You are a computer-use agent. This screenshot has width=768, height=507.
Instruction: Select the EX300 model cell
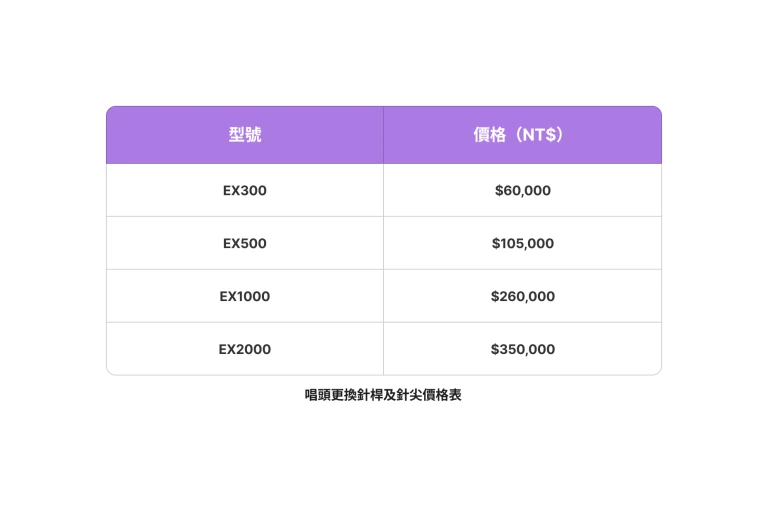[245, 190]
